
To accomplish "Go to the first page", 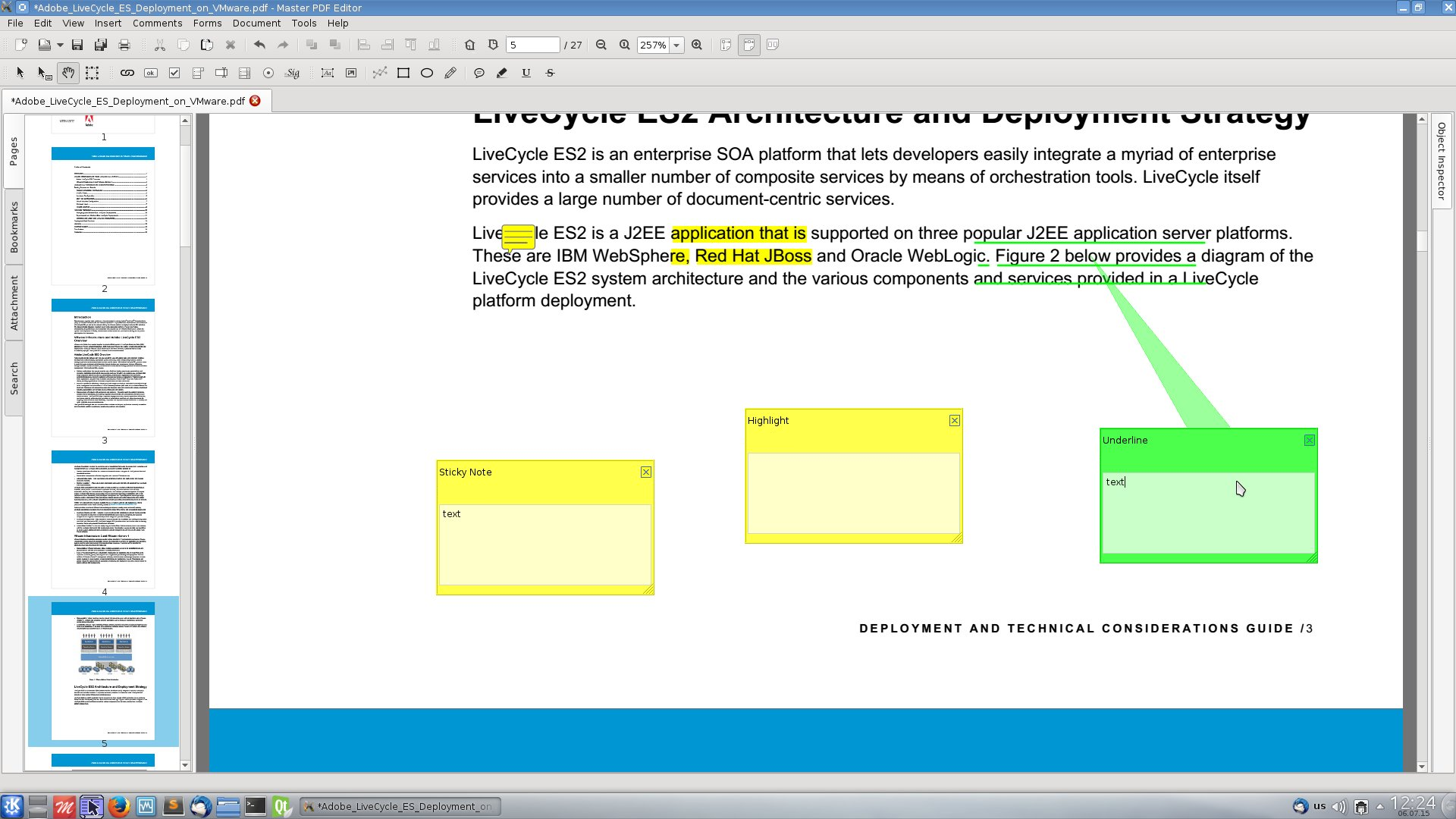I will pos(470,45).
